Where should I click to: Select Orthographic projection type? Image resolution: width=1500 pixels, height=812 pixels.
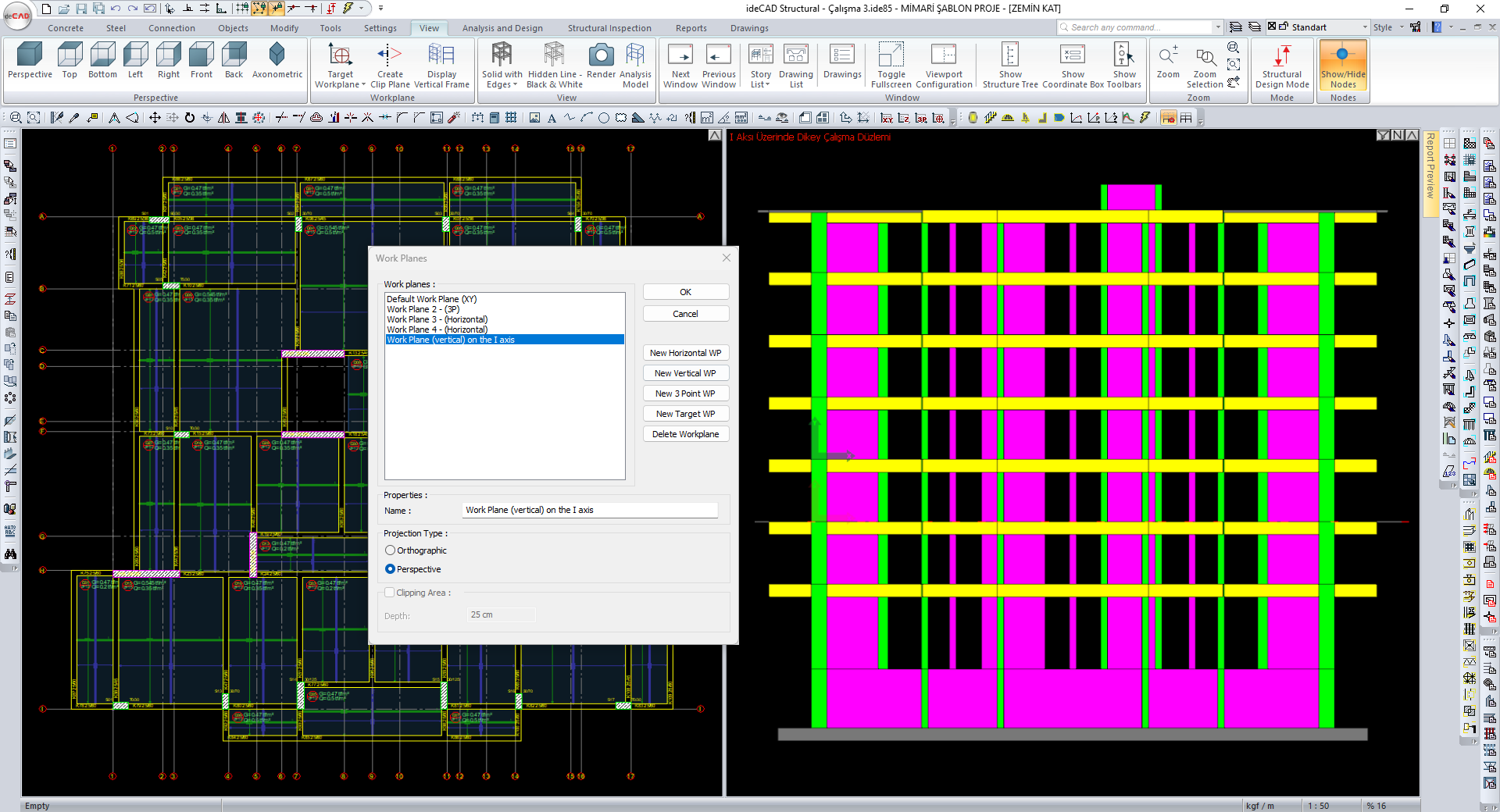point(391,550)
